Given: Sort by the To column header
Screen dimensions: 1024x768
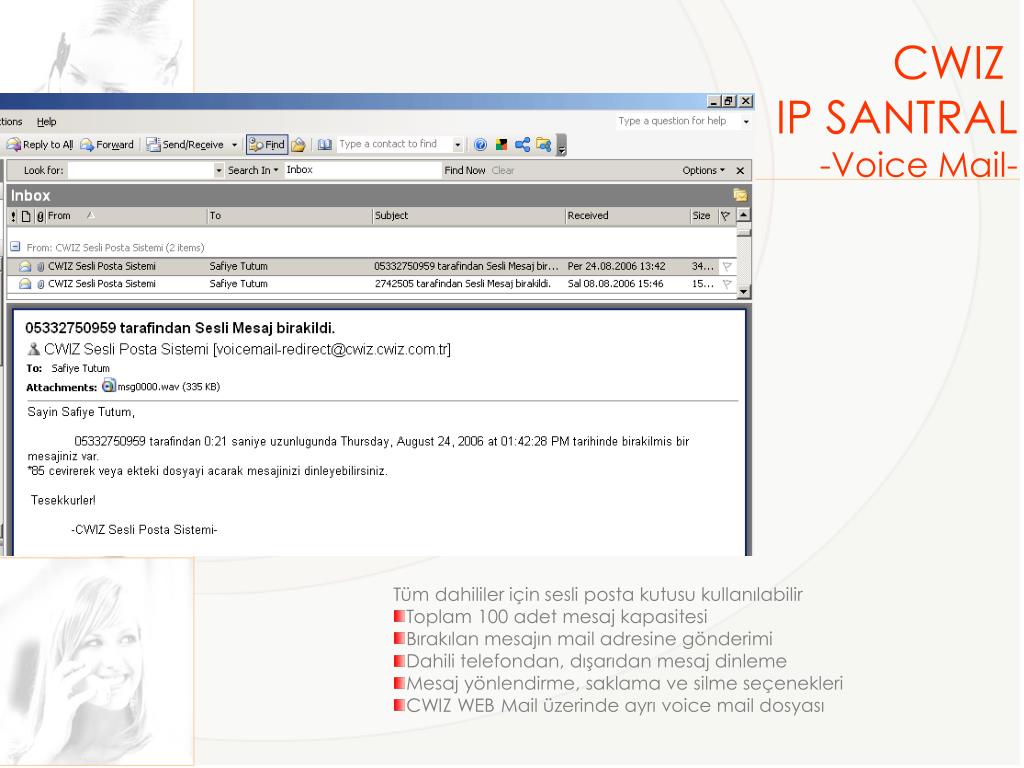Looking at the screenshot, I should (x=289, y=216).
